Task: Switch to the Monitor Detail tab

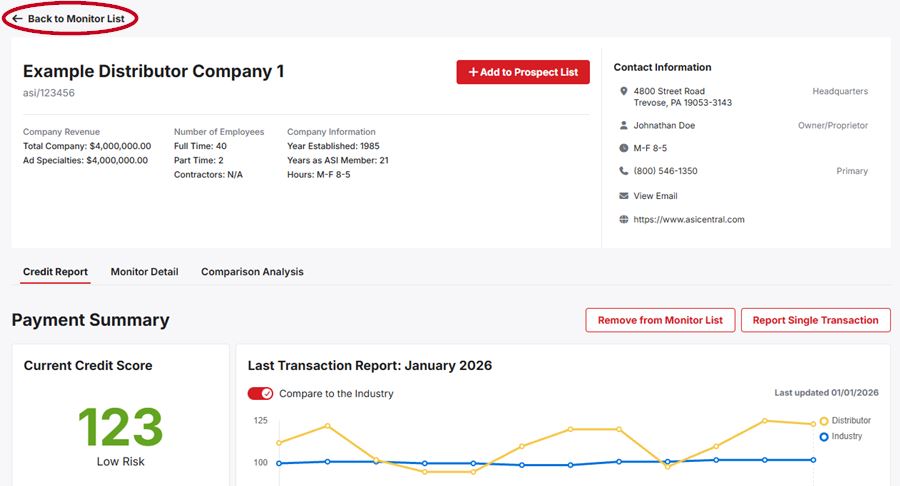Action: (144, 272)
